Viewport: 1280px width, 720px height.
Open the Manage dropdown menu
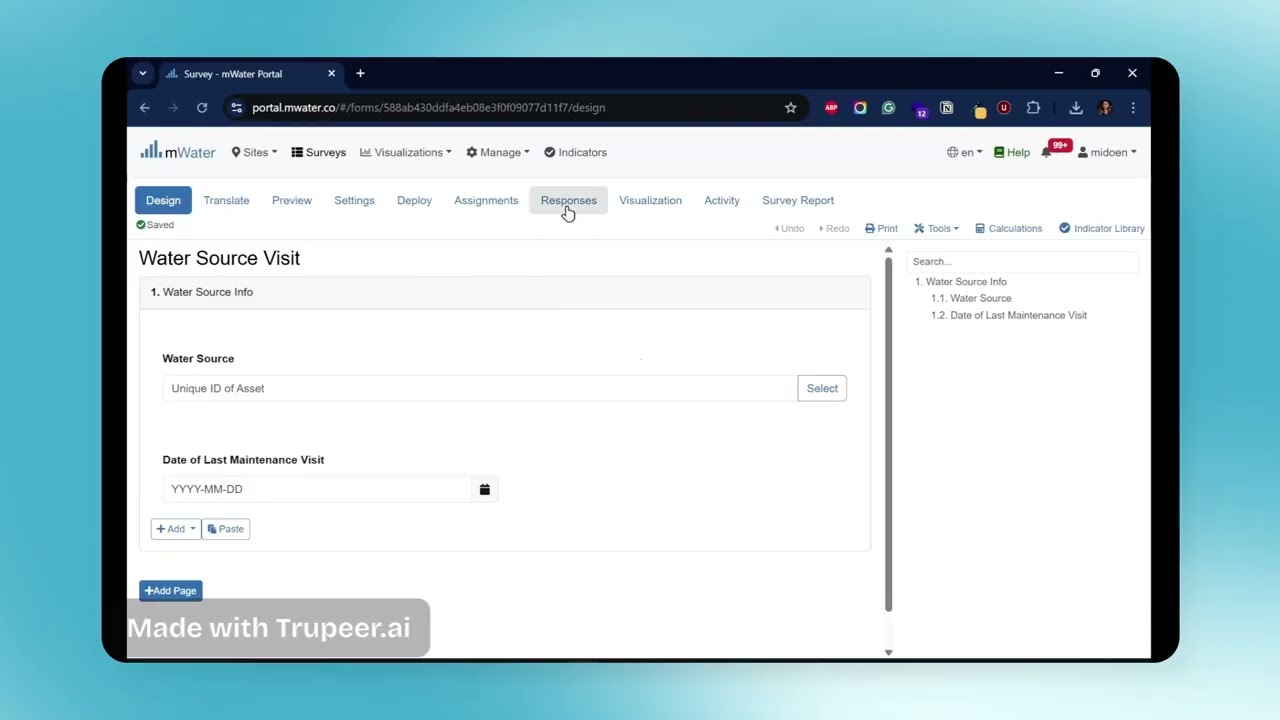tap(498, 152)
